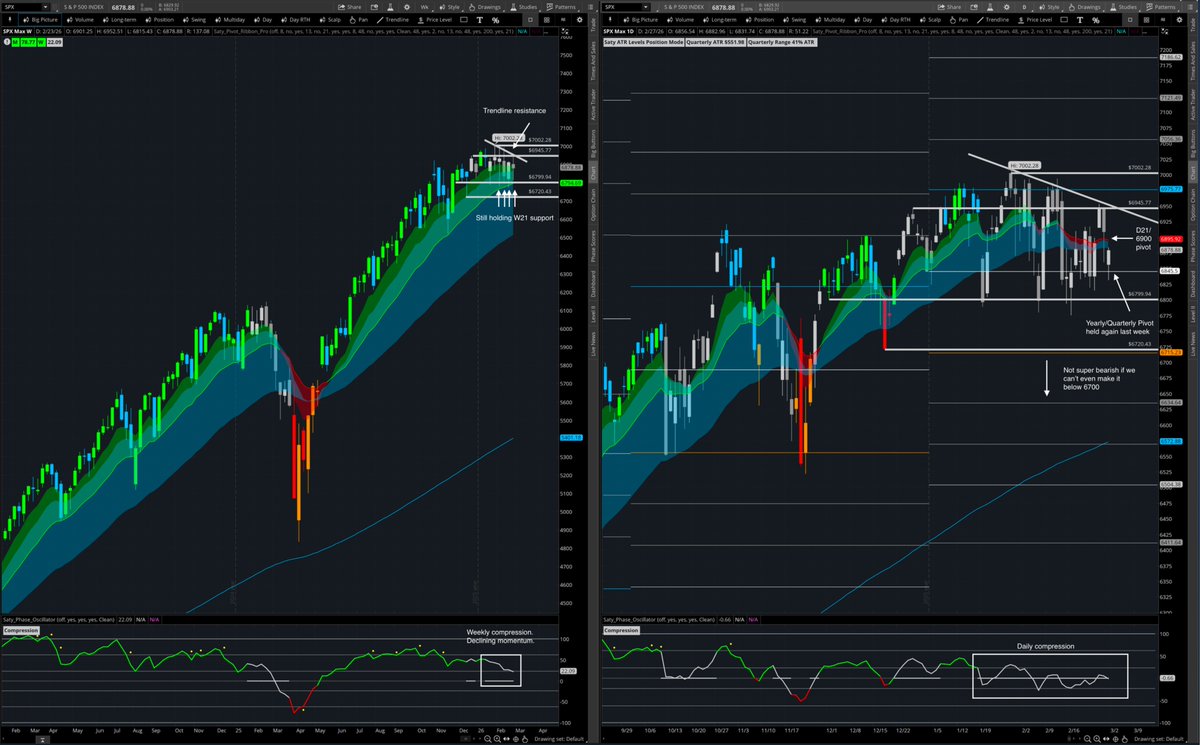Screen dimensions: 1200x745
Task: Click the grid layout icon in right drawing toolbar
Action: point(1147,20)
